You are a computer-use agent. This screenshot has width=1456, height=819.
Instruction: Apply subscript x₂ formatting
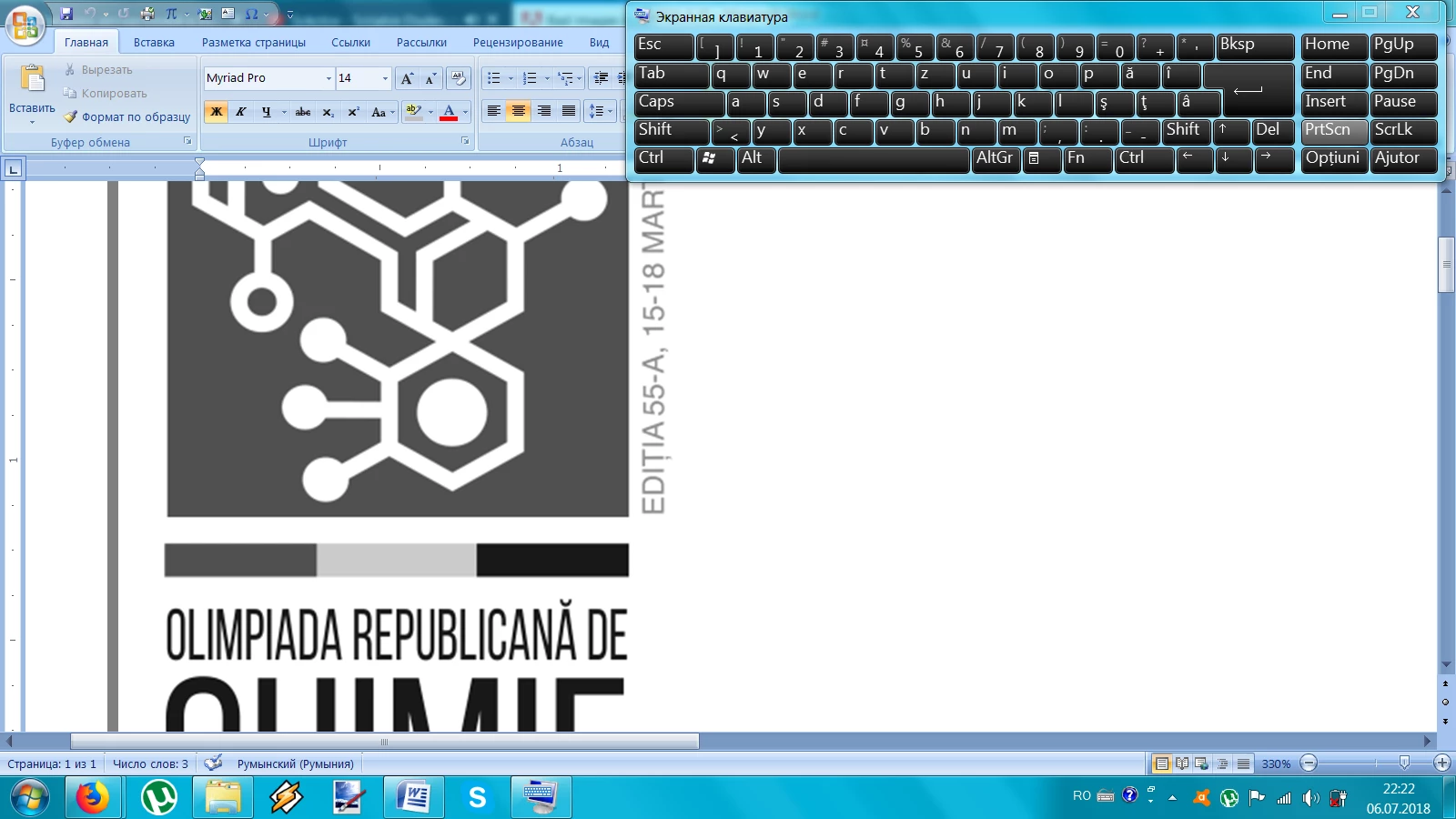coord(329,112)
